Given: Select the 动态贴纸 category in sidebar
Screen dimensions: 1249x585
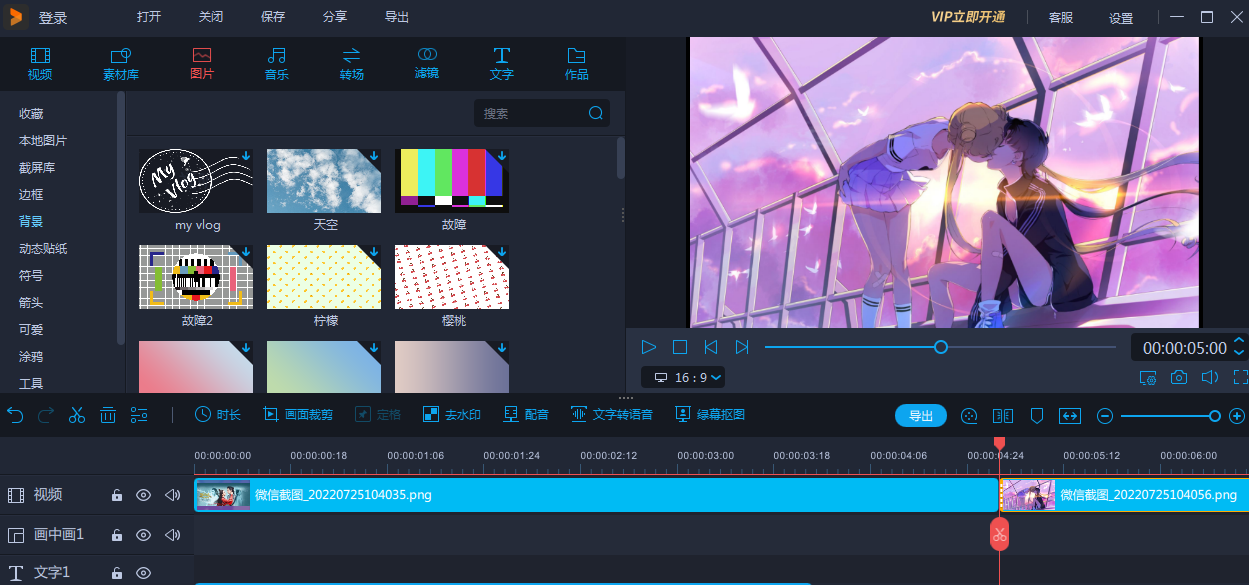Looking at the screenshot, I should (43, 248).
